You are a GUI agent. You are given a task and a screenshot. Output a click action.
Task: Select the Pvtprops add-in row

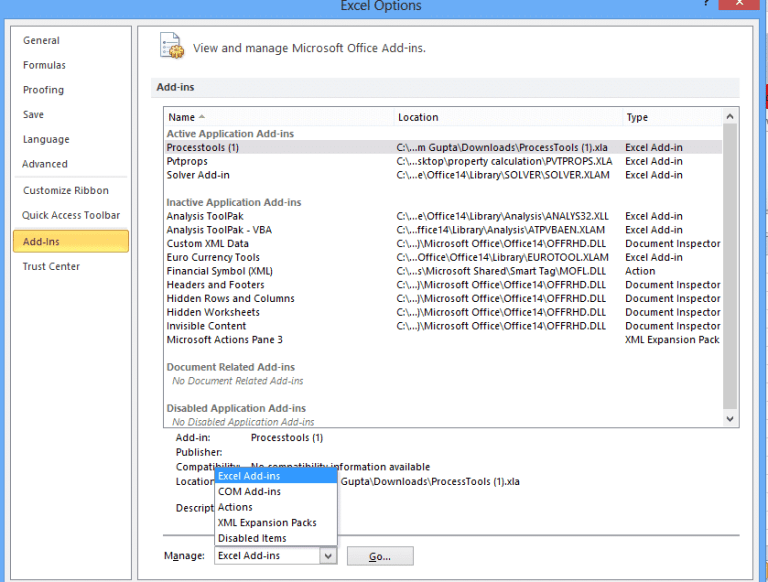[x=443, y=161]
